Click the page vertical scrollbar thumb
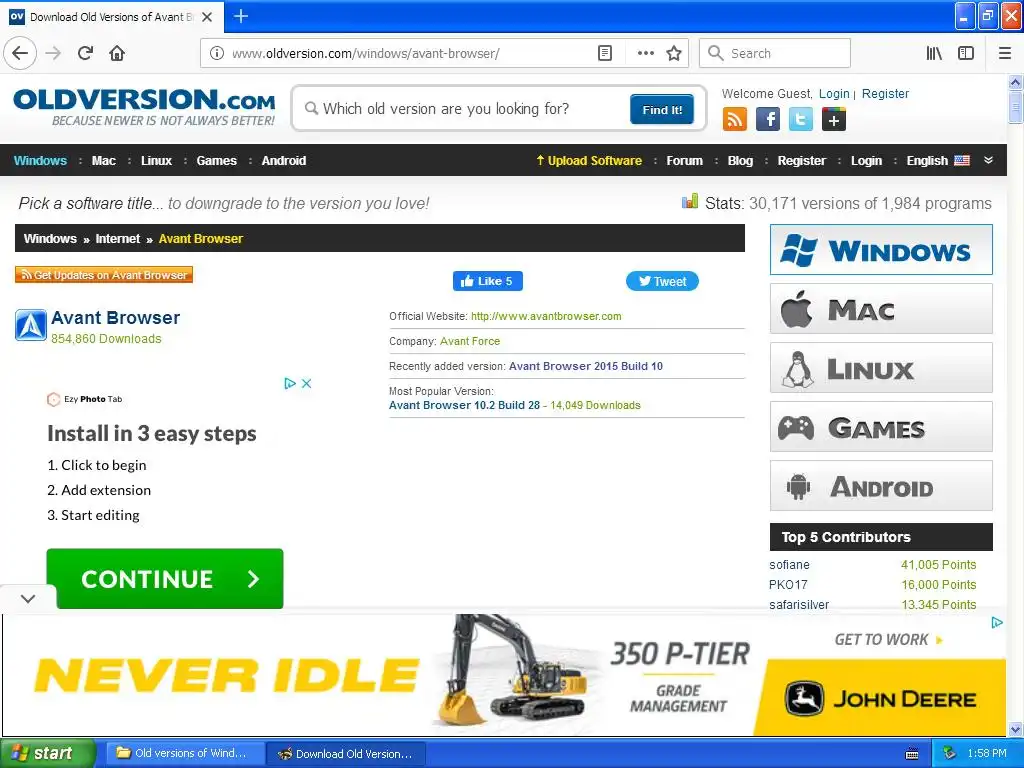The height and width of the screenshot is (768, 1024). tap(1015, 108)
